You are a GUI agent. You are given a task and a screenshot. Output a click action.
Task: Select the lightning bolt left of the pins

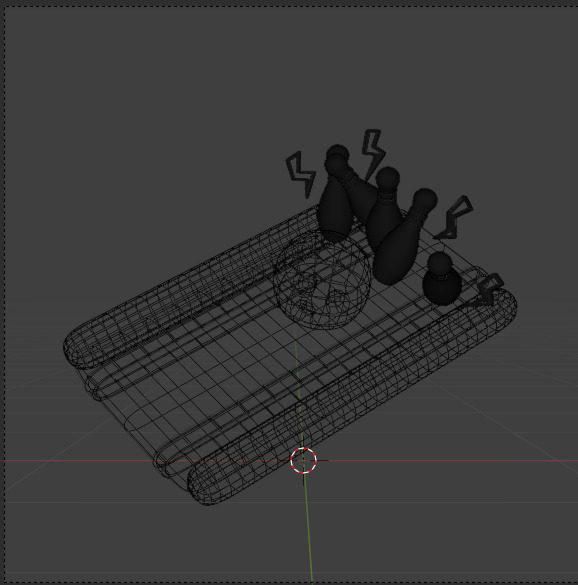[x=301, y=174]
